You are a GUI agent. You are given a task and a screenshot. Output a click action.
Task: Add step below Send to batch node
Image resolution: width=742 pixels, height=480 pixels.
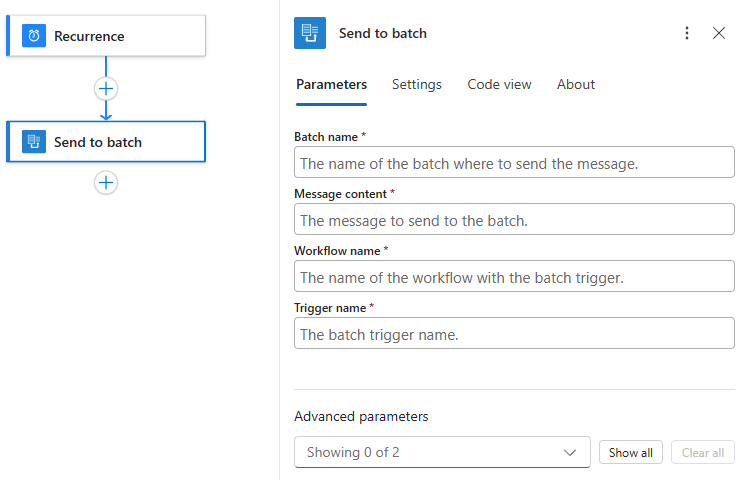106,183
